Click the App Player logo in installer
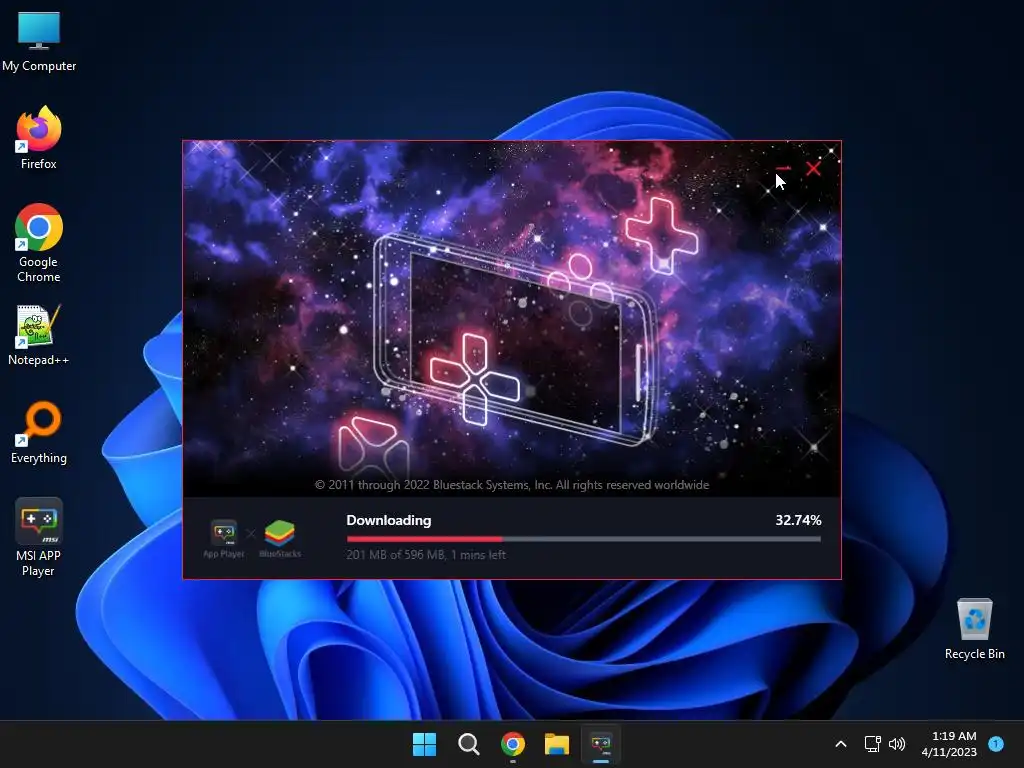1024x768 pixels. tap(223, 539)
